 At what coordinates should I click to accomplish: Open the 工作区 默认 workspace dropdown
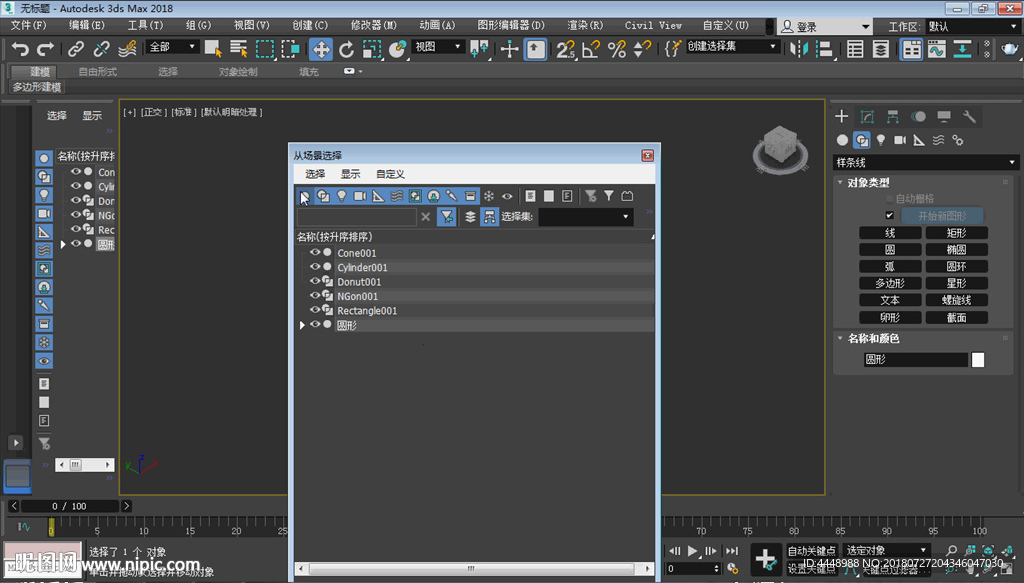972,27
